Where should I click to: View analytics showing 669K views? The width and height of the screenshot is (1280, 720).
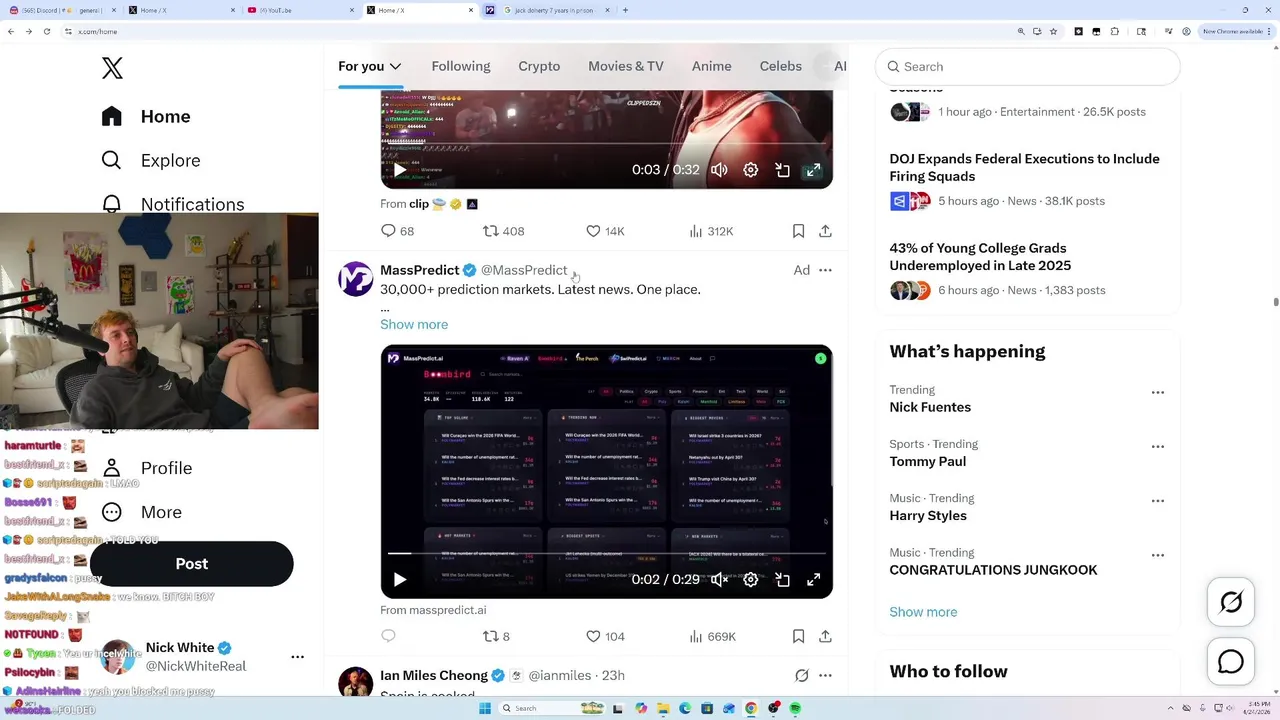point(712,636)
